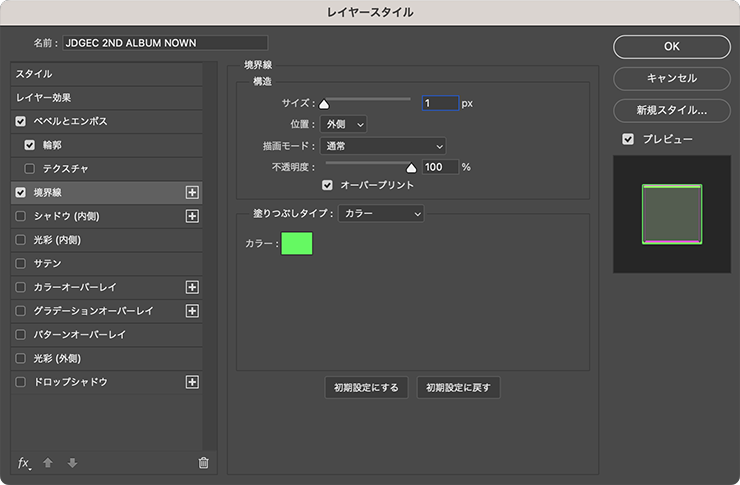Open the 描画モード dropdown

(x=382, y=146)
